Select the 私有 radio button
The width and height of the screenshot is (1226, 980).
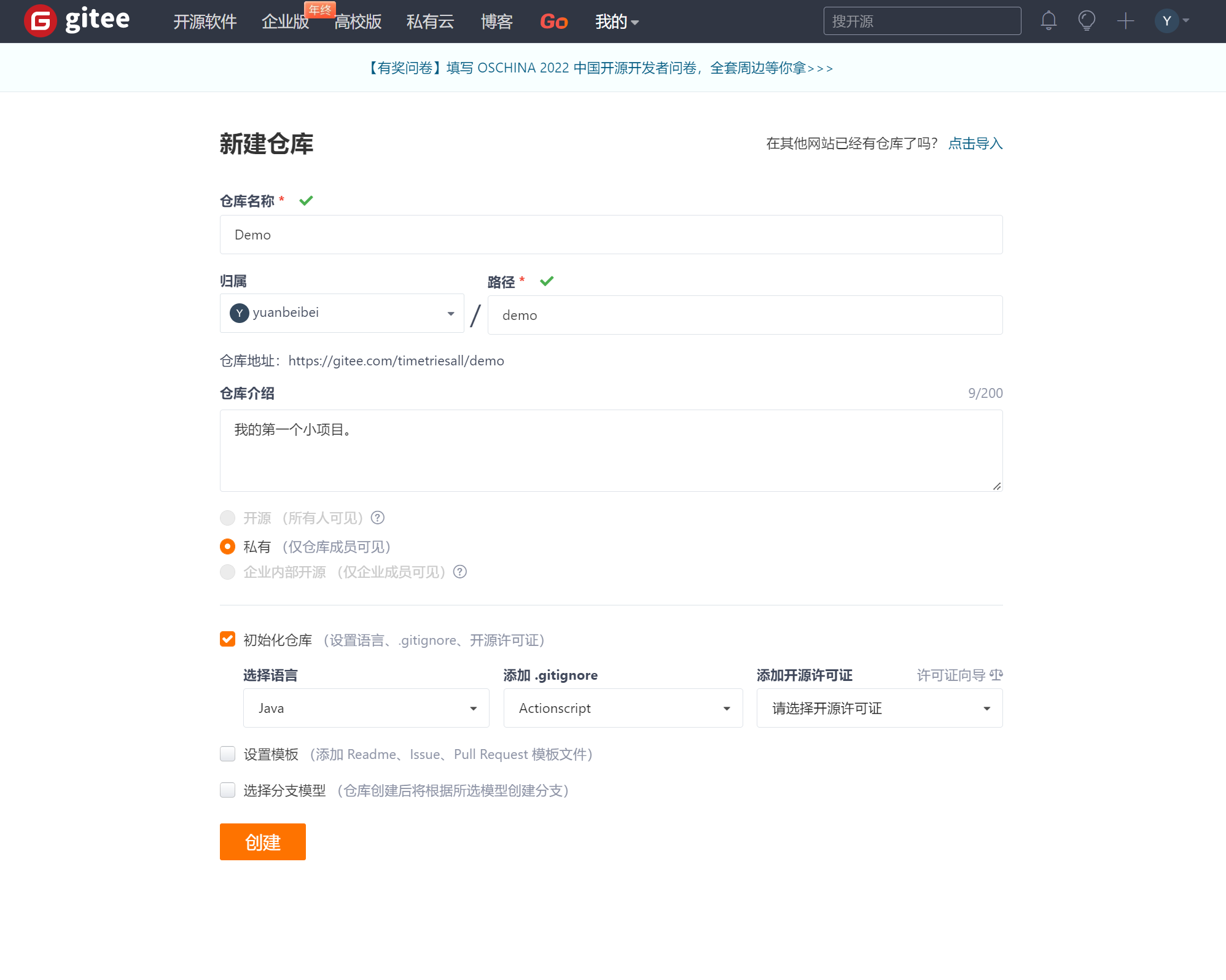pyautogui.click(x=227, y=546)
